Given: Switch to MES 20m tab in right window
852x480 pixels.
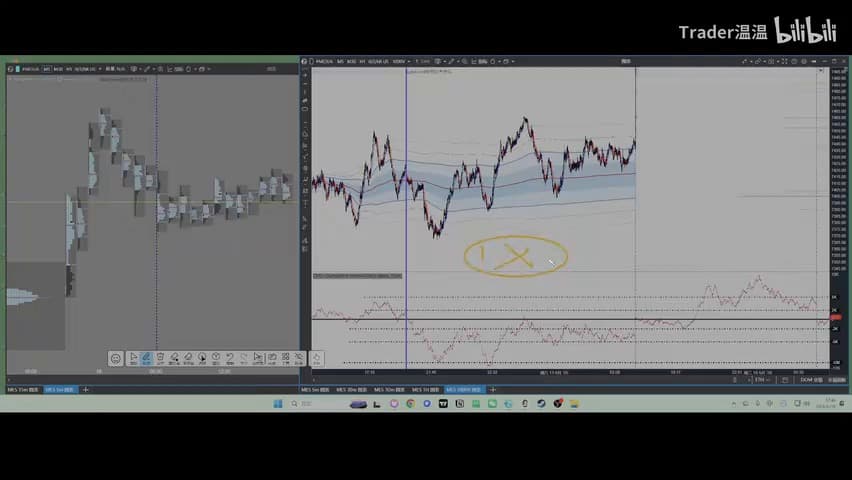Looking at the screenshot, I should (x=350, y=390).
